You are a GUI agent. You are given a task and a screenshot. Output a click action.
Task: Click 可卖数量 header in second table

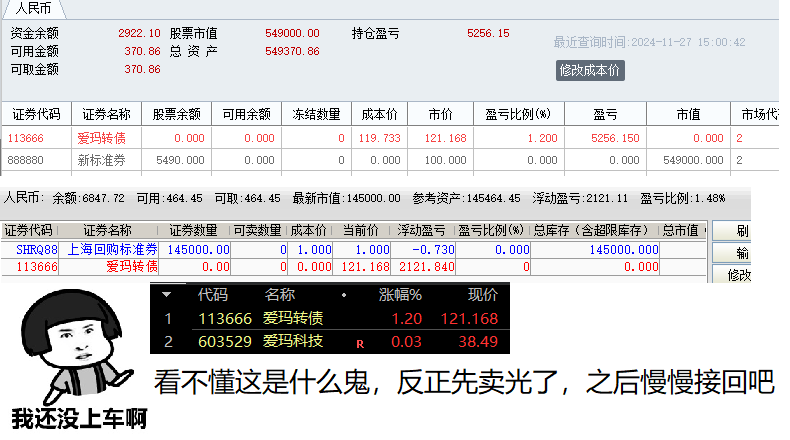point(257,230)
